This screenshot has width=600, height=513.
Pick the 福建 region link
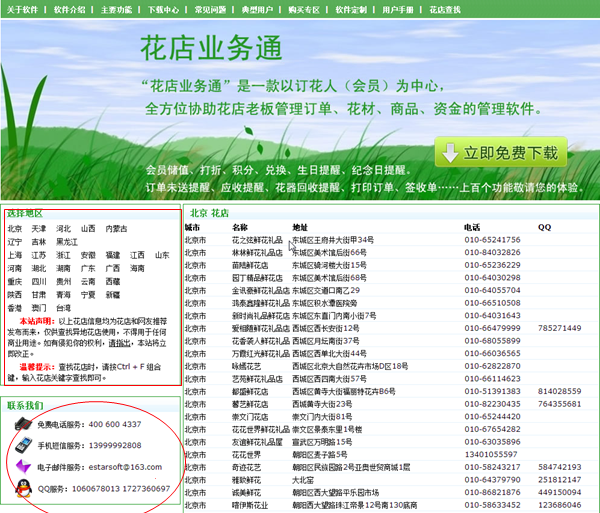pyautogui.click(x=113, y=255)
